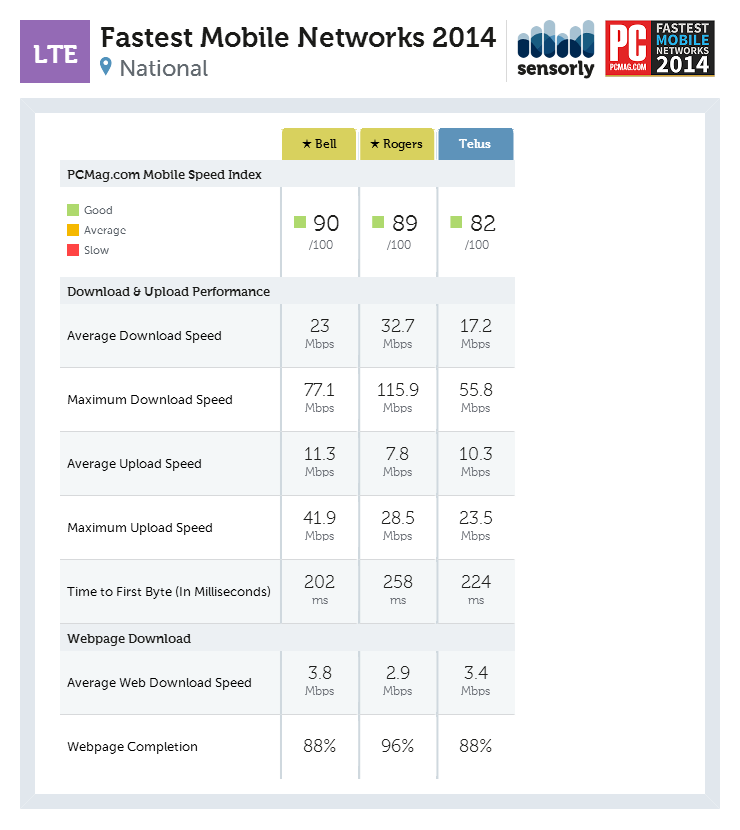Click the 'Time to First Byte' row label

click(x=169, y=592)
